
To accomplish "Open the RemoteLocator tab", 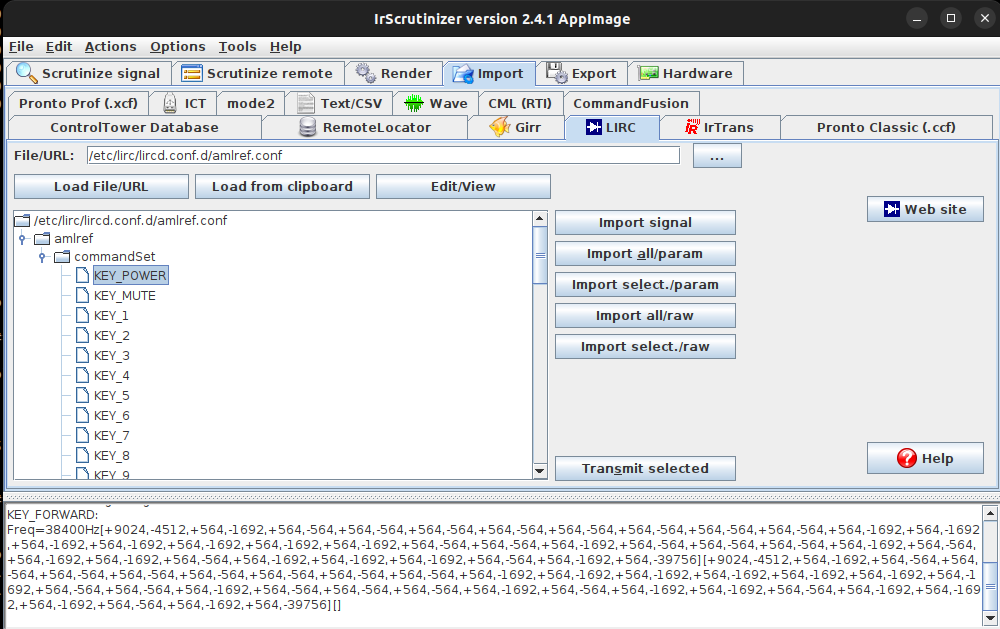I will (x=365, y=127).
